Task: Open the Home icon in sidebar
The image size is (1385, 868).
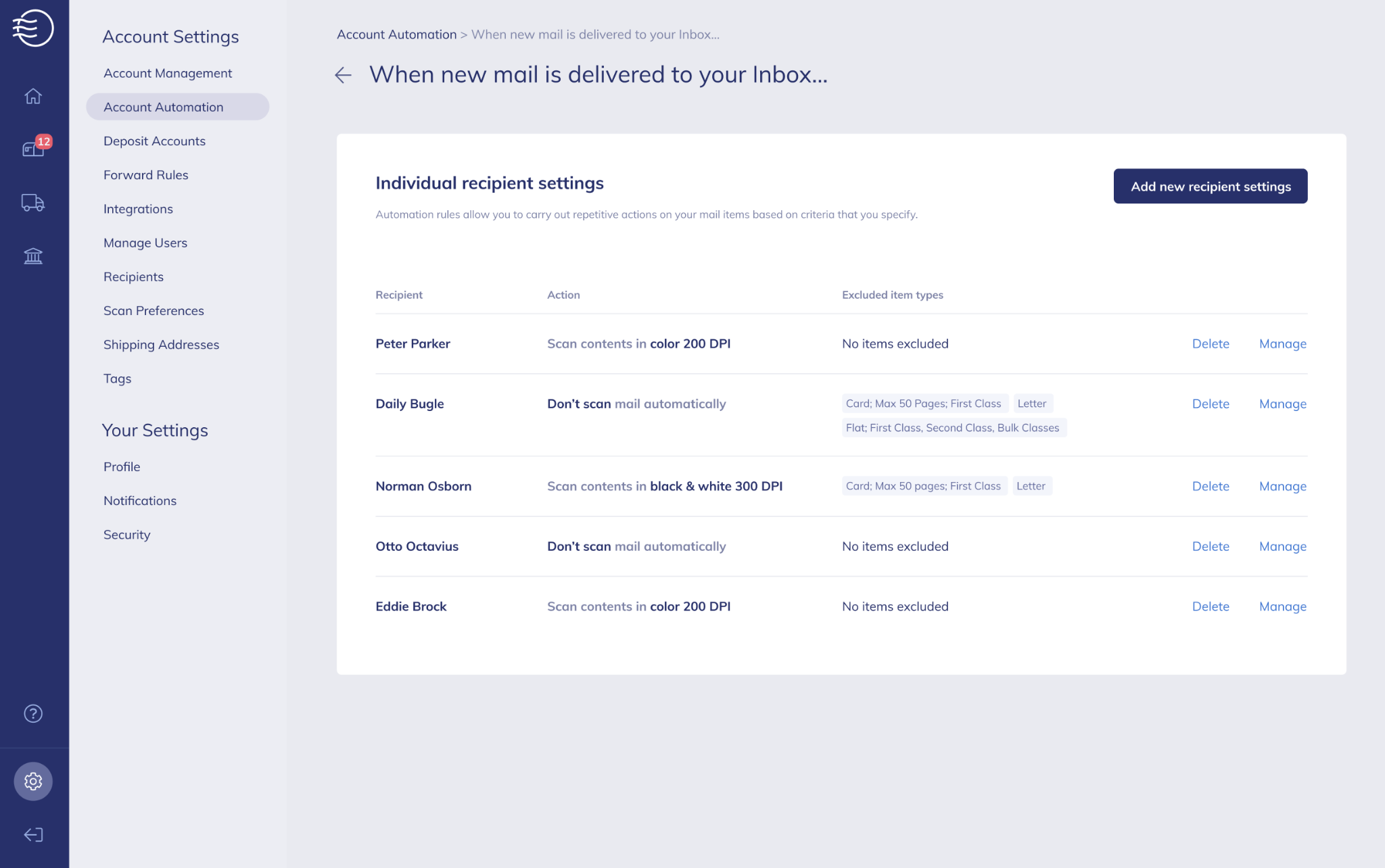Action: point(33,96)
